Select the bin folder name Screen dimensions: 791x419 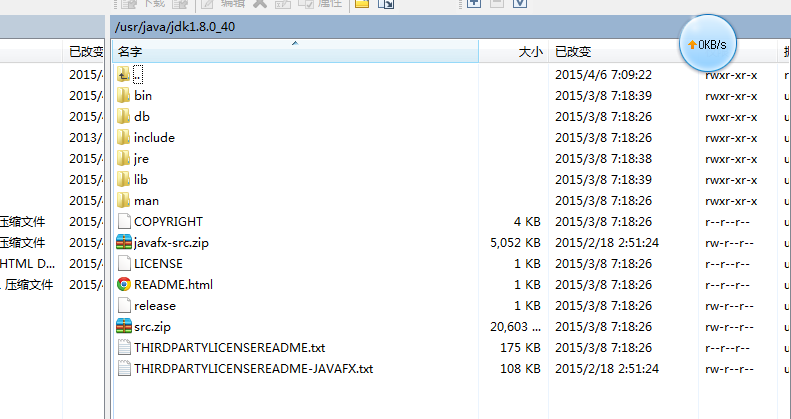pyautogui.click(x=143, y=96)
